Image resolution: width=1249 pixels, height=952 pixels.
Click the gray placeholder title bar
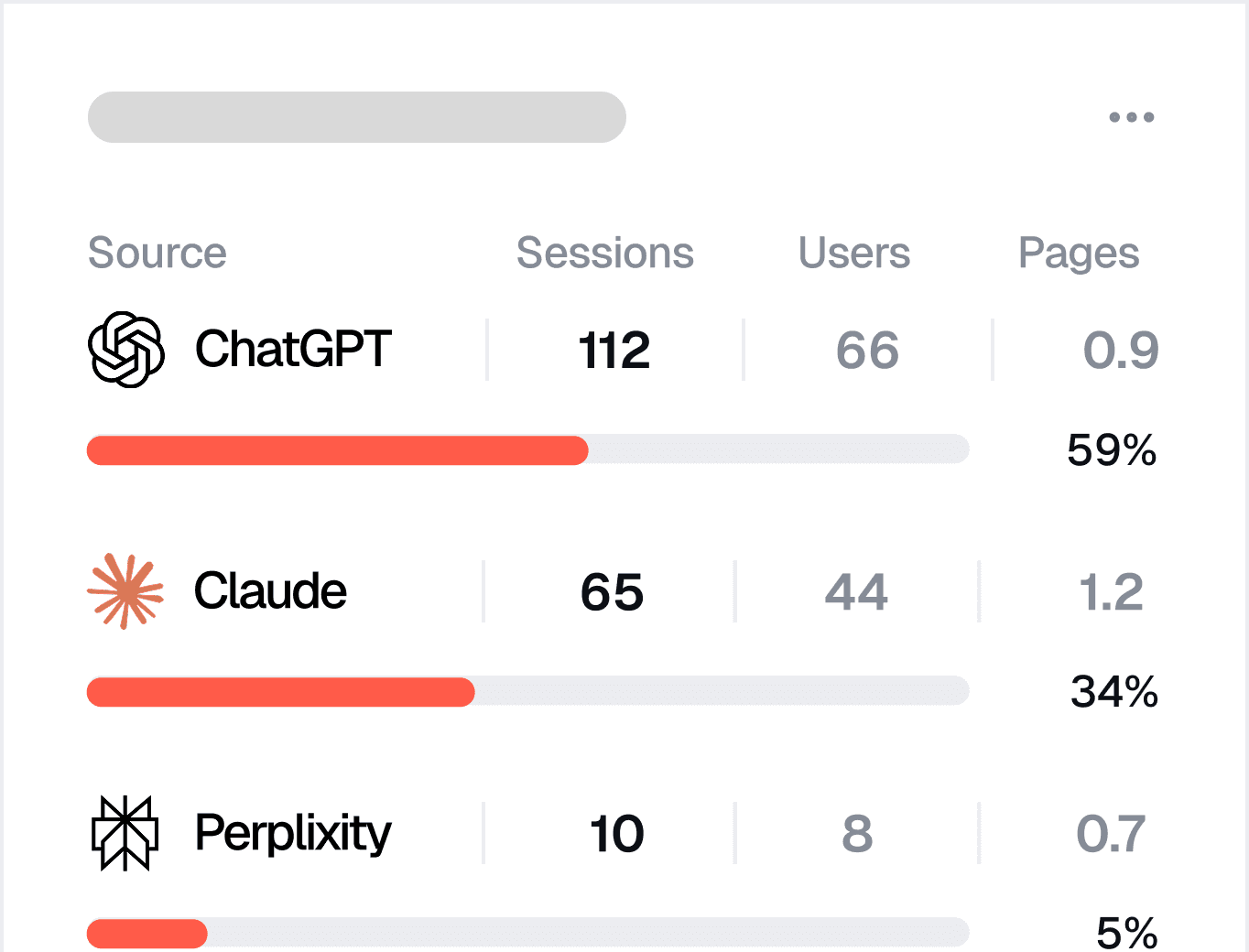357,117
